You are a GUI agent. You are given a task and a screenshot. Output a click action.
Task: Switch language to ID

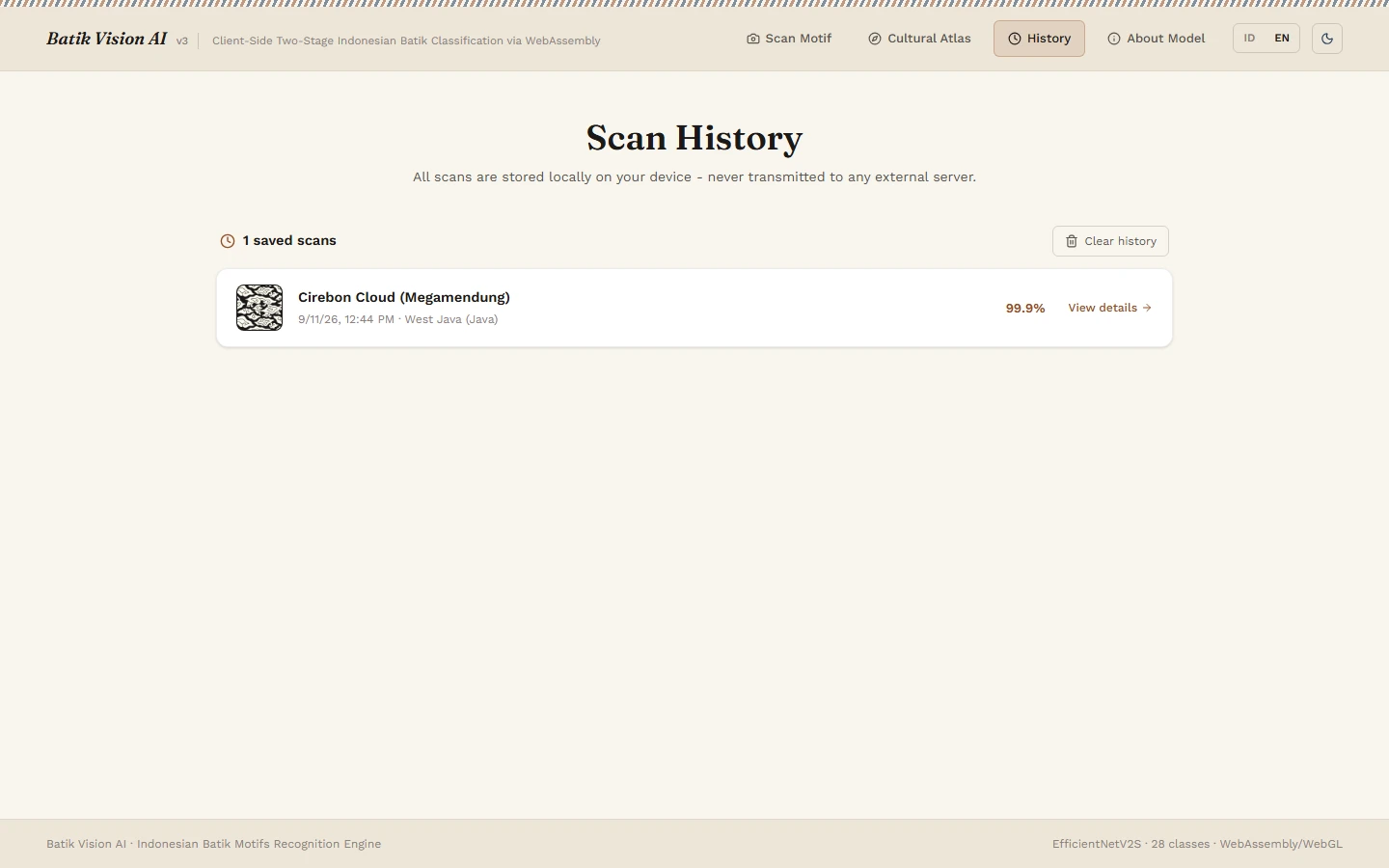1249,39
